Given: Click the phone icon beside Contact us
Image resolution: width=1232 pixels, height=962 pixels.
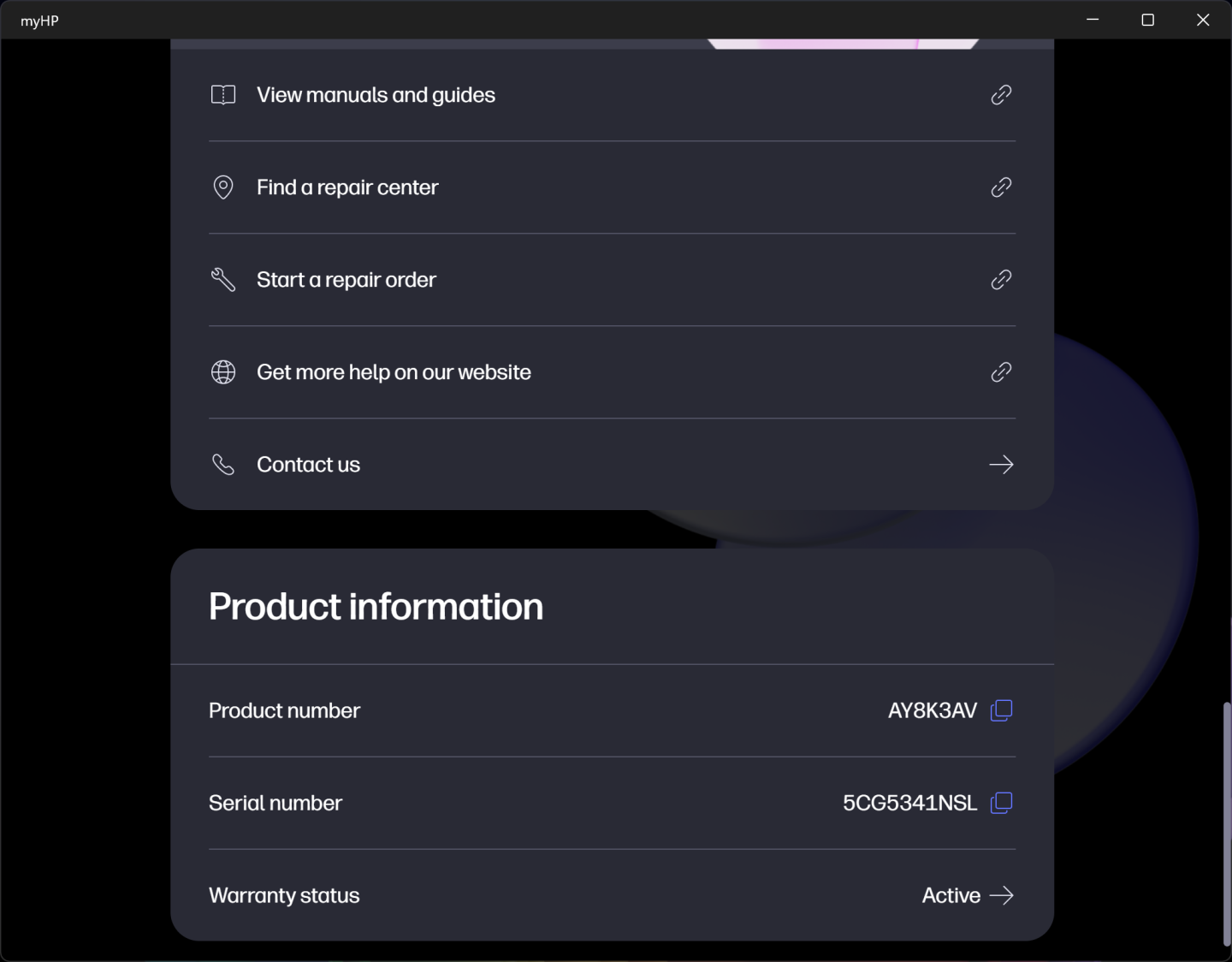Looking at the screenshot, I should pyautogui.click(x=223, y=465).
